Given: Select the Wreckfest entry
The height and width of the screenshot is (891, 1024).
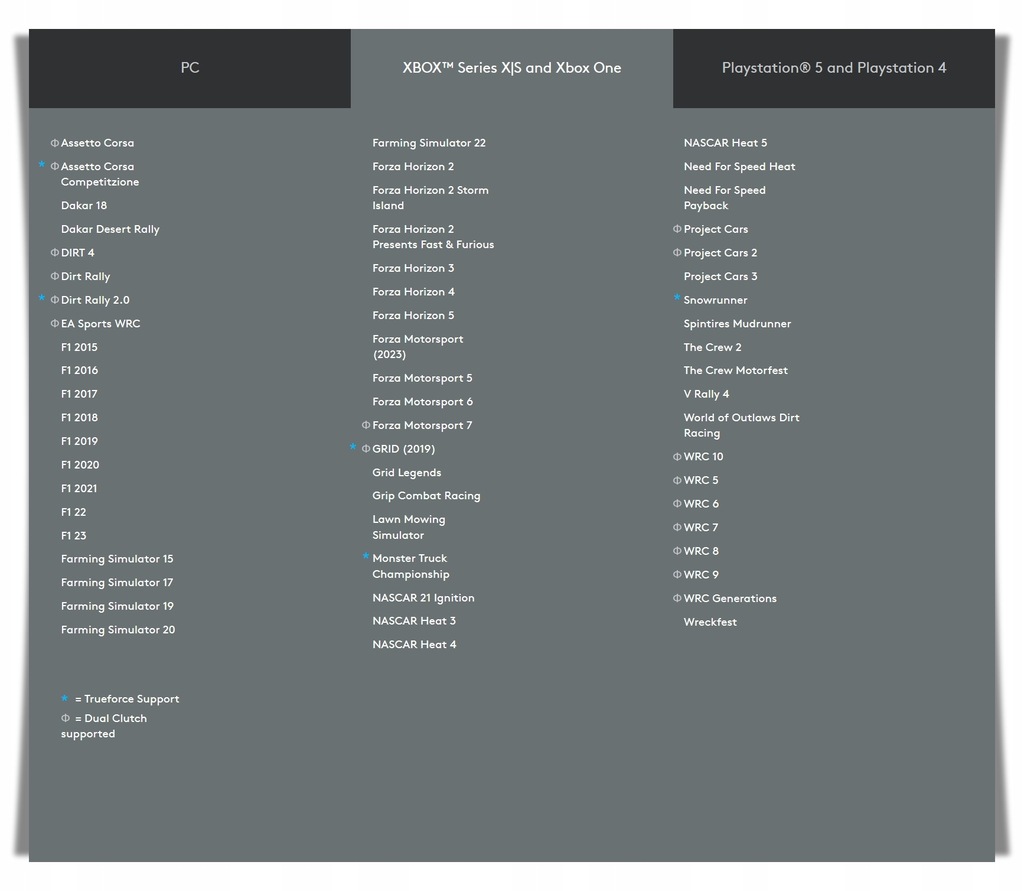Looking at the screenshot, I should [710, 622].
